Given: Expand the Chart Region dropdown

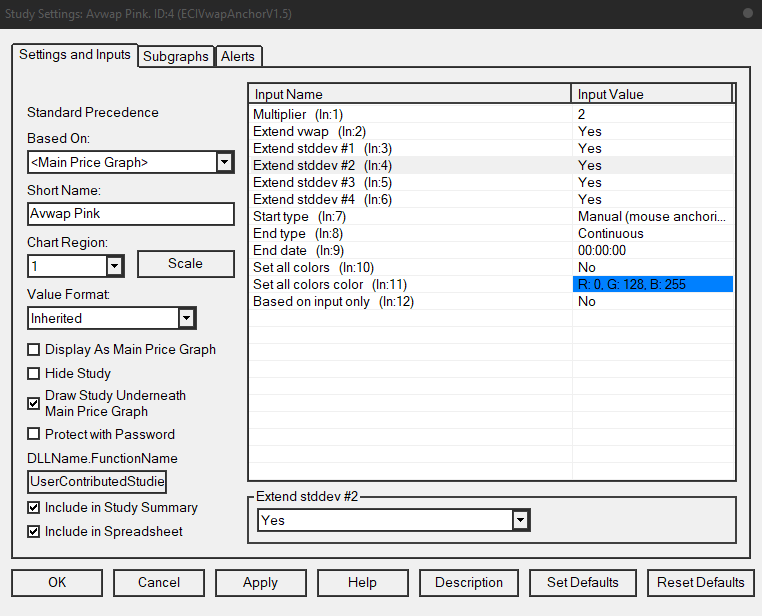Looking at the screenshot, I should (114, 266).
